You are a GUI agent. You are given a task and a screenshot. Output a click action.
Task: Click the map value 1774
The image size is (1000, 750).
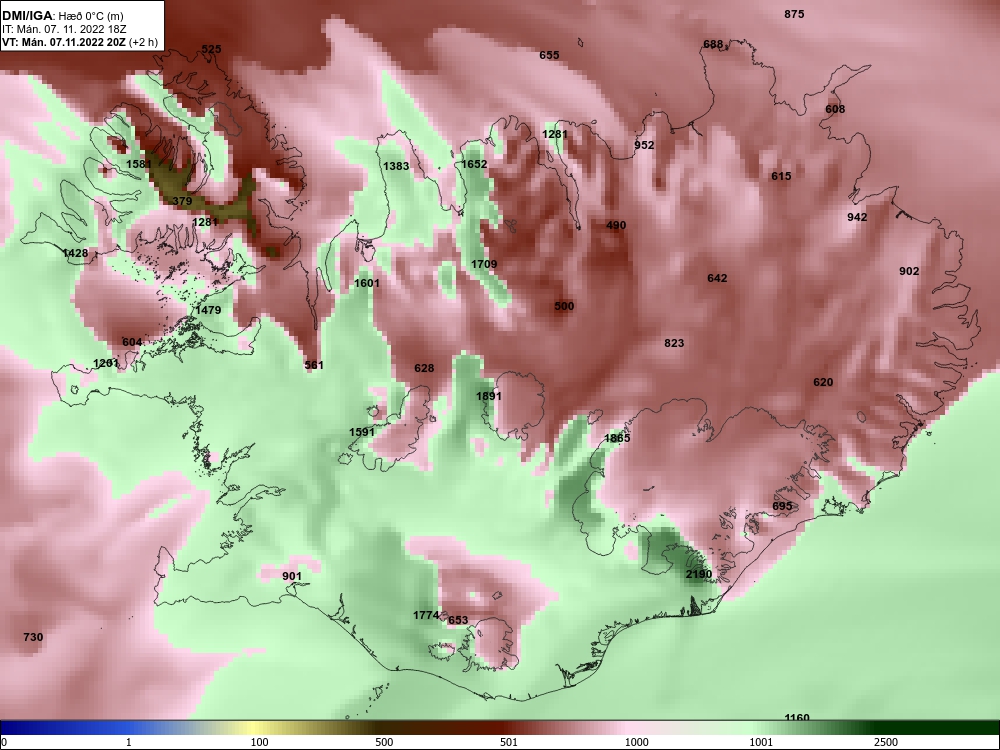[x=426, y=615]
